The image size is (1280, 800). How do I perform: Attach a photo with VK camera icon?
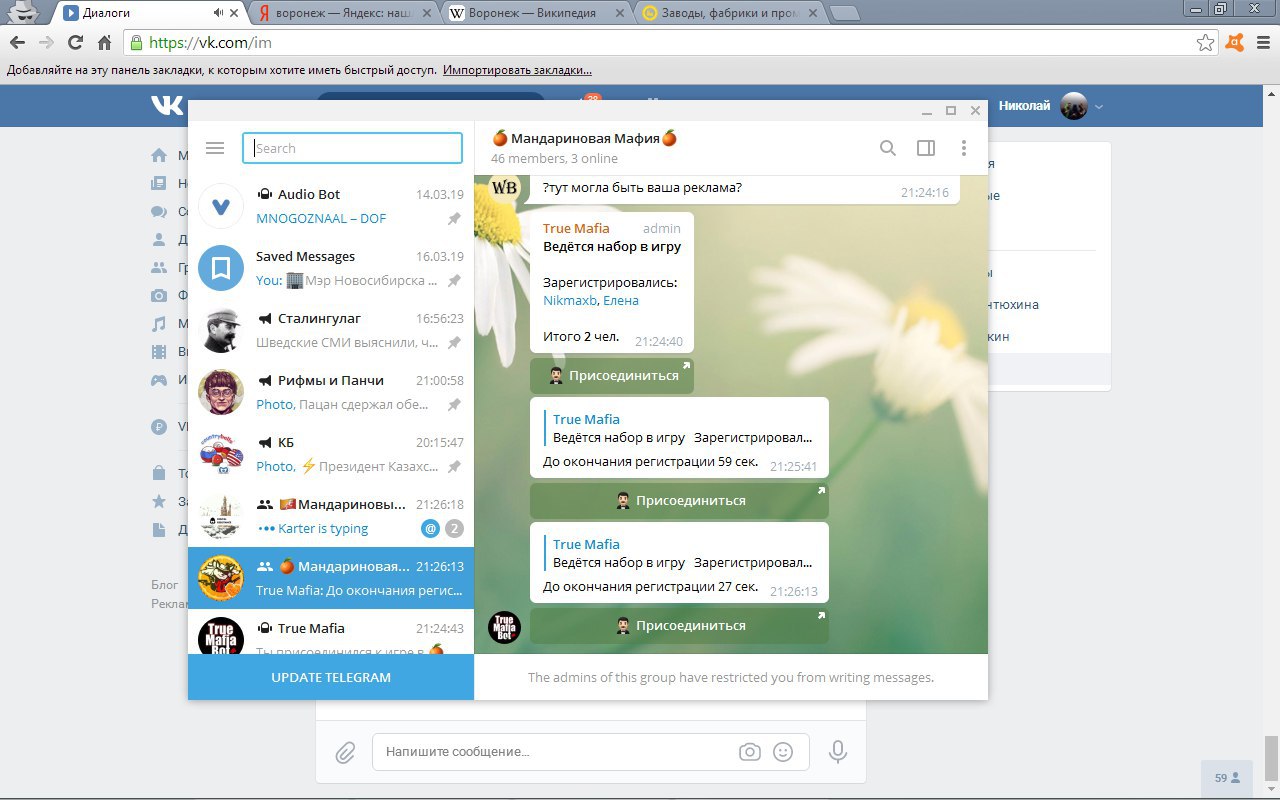click(750, 752)
